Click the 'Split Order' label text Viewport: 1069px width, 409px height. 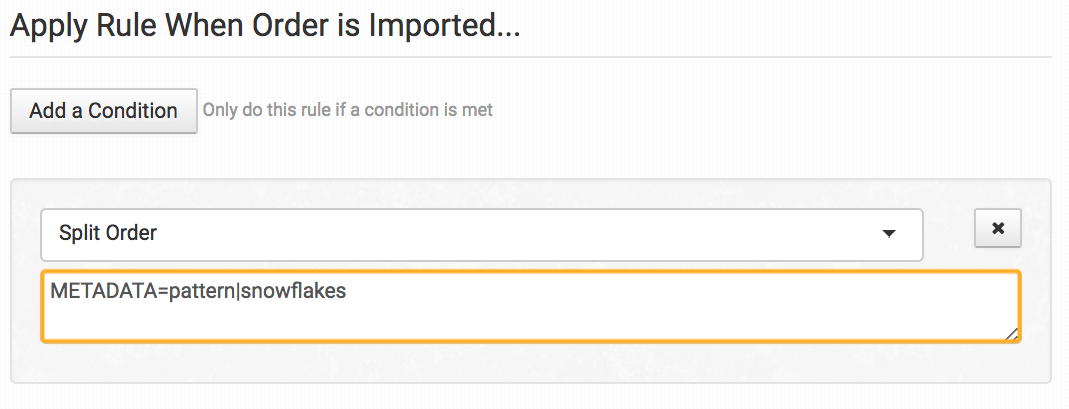[108, 234]
